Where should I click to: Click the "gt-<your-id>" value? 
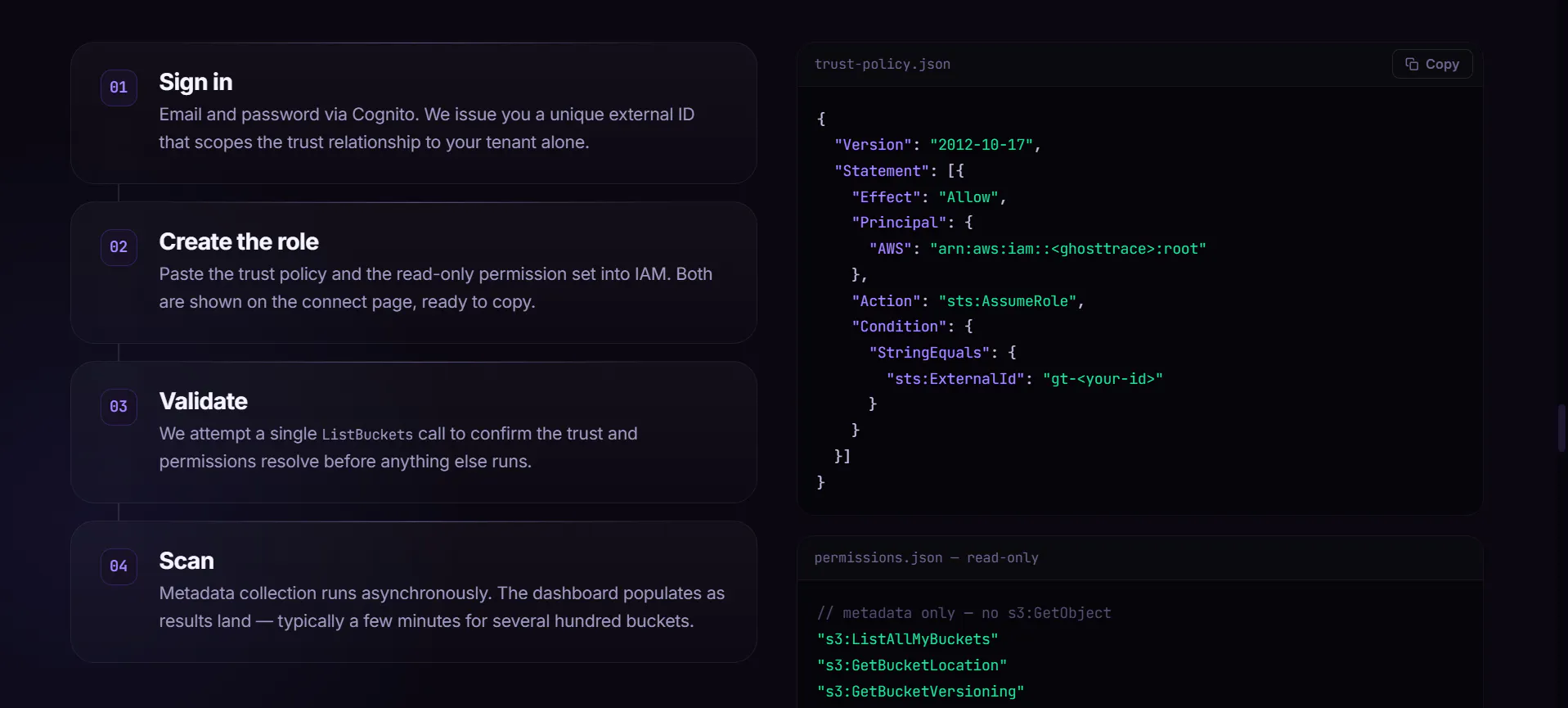pos(1103,379)
